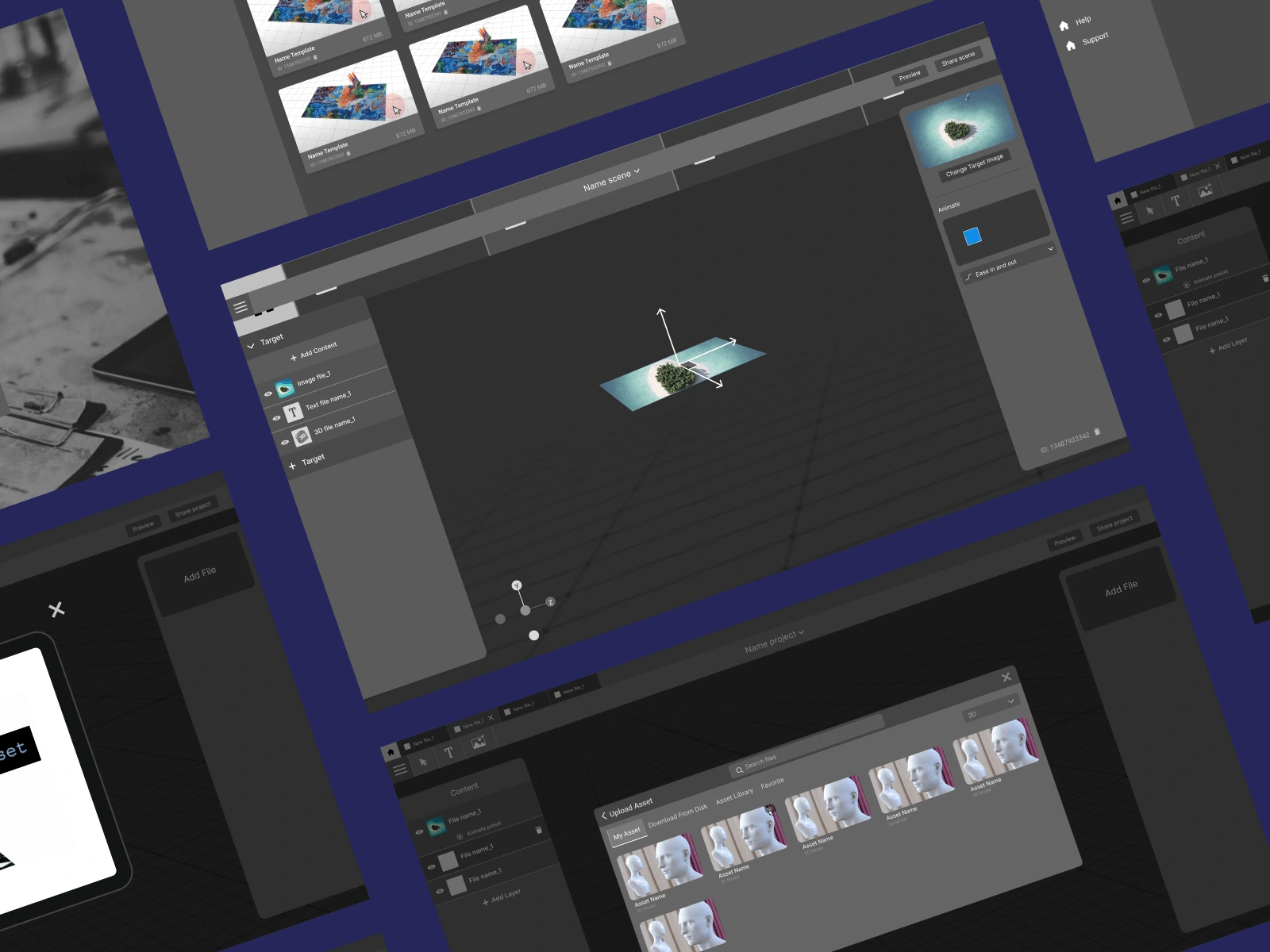Select the blue square in Animate box
This screenshot has height=952, width=1270.
point(972,236)
